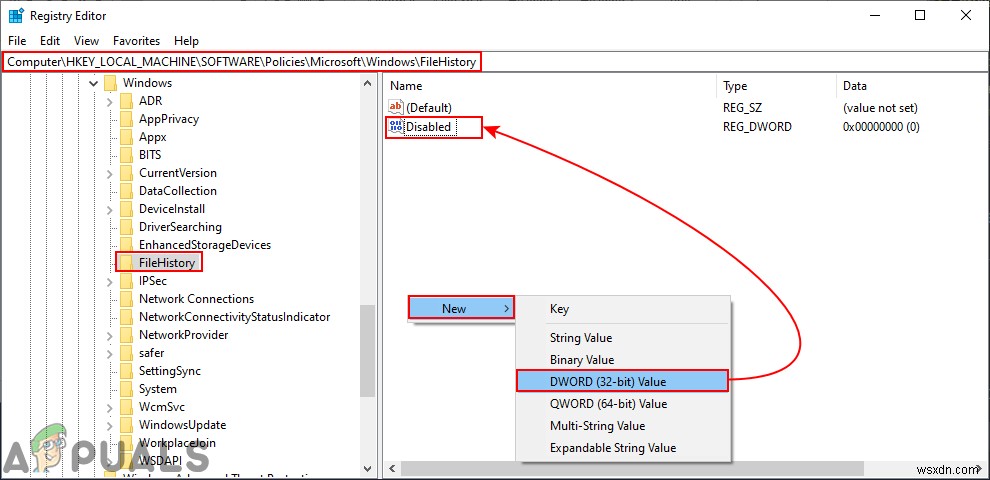
Task: Select the CurrentVersion folder icon
Action: [127, 172]
